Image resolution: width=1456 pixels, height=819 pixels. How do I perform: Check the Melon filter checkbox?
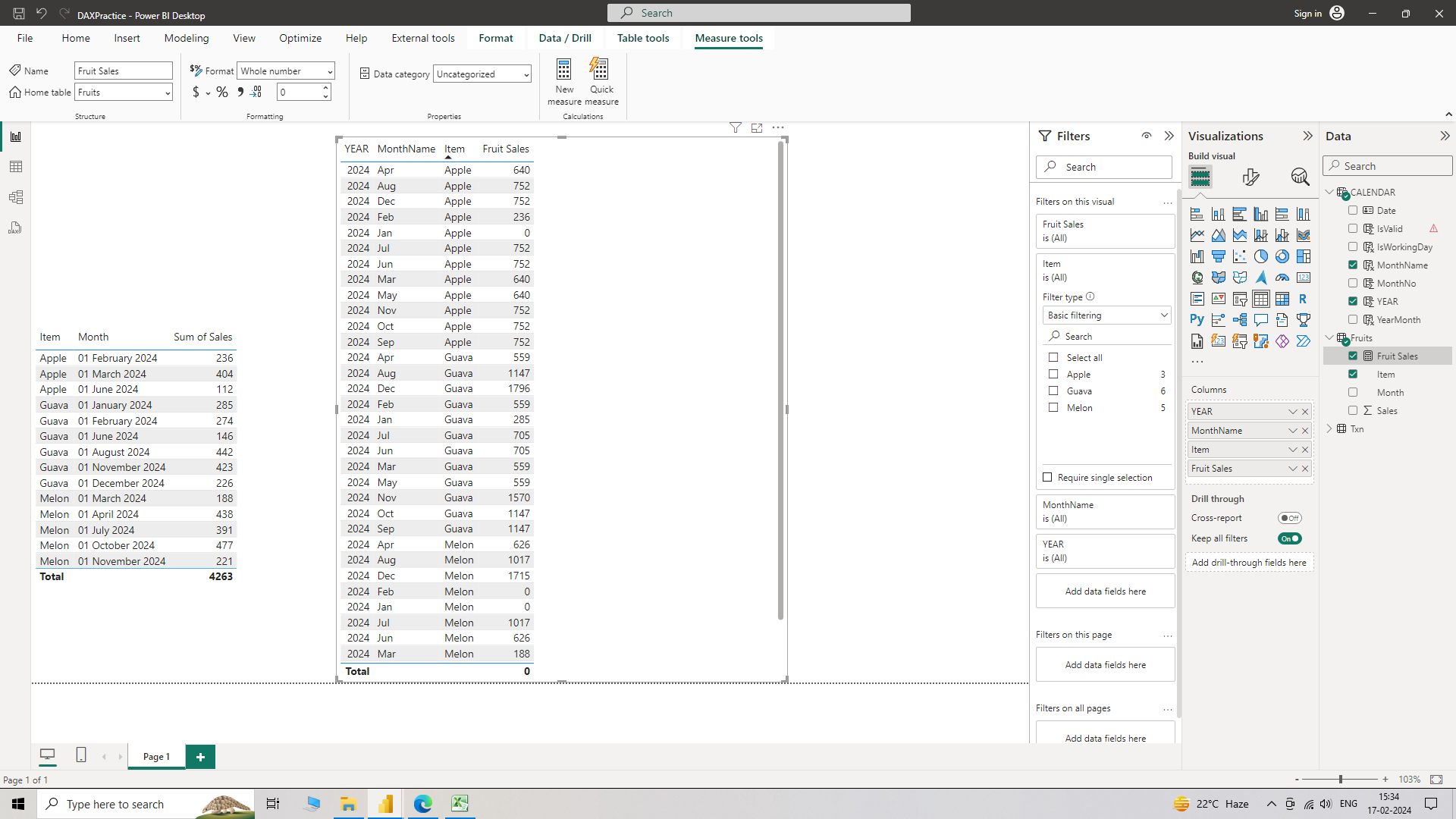click(x=1053, y=407)
